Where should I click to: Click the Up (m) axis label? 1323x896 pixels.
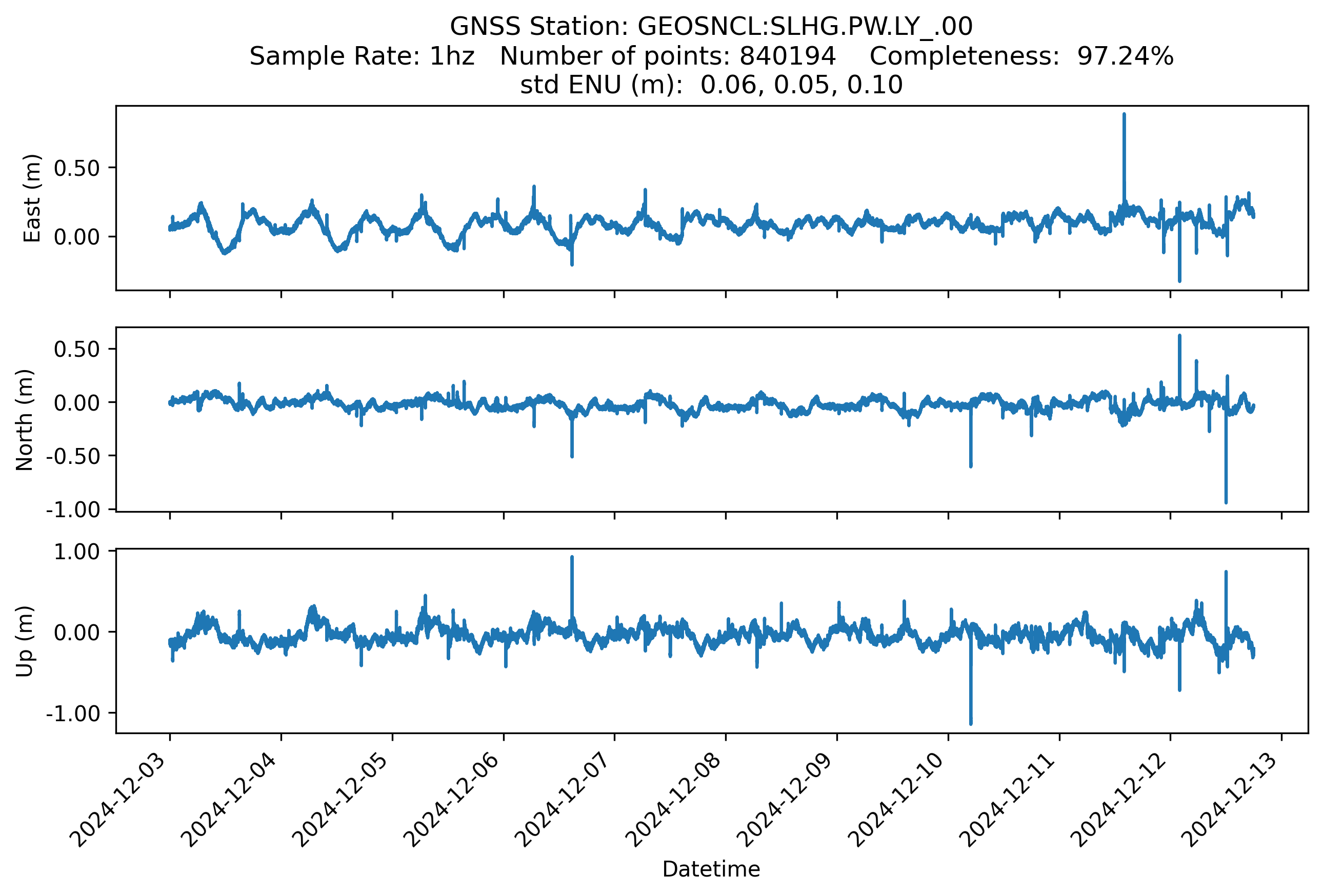coord(25,641)
